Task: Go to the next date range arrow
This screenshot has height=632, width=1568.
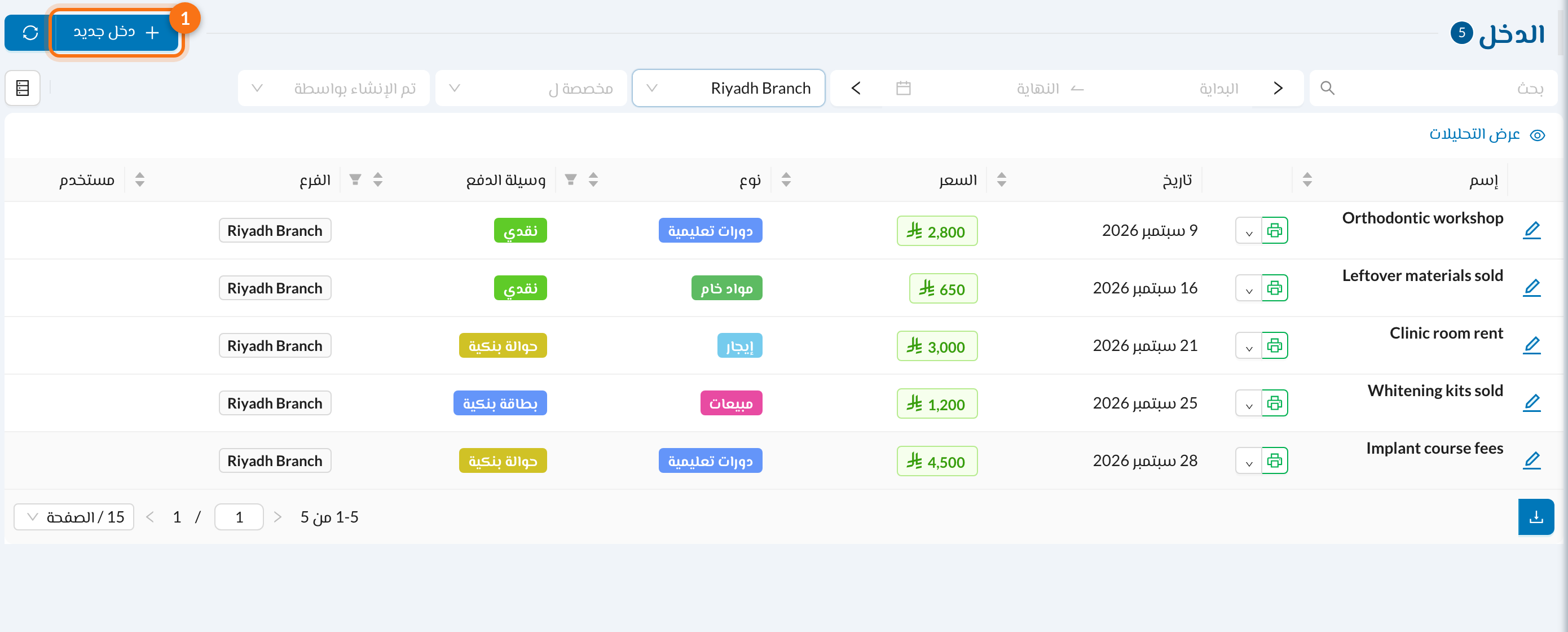Action: (856, 88)
